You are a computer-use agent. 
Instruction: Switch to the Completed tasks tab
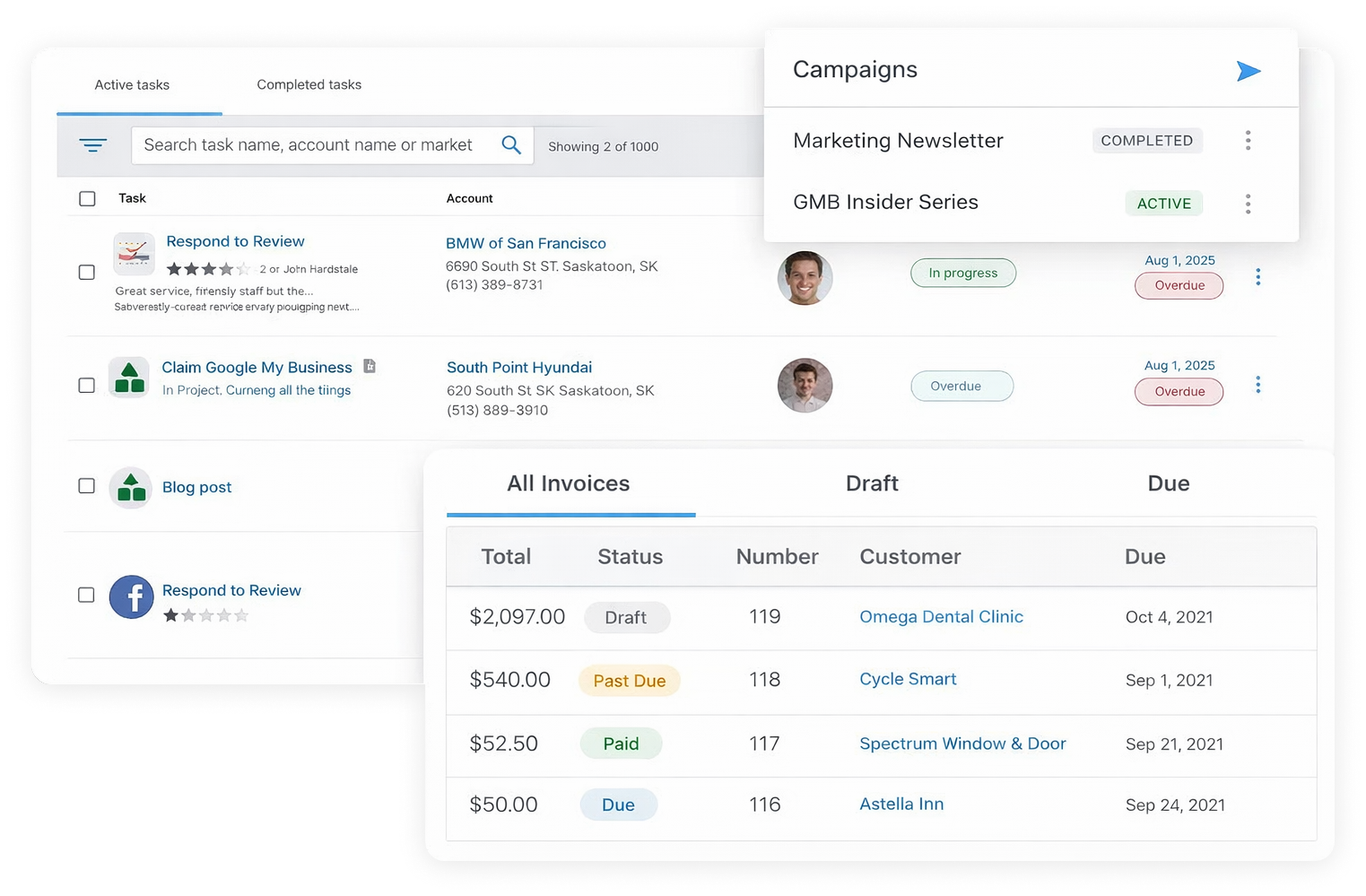[309, 84]
